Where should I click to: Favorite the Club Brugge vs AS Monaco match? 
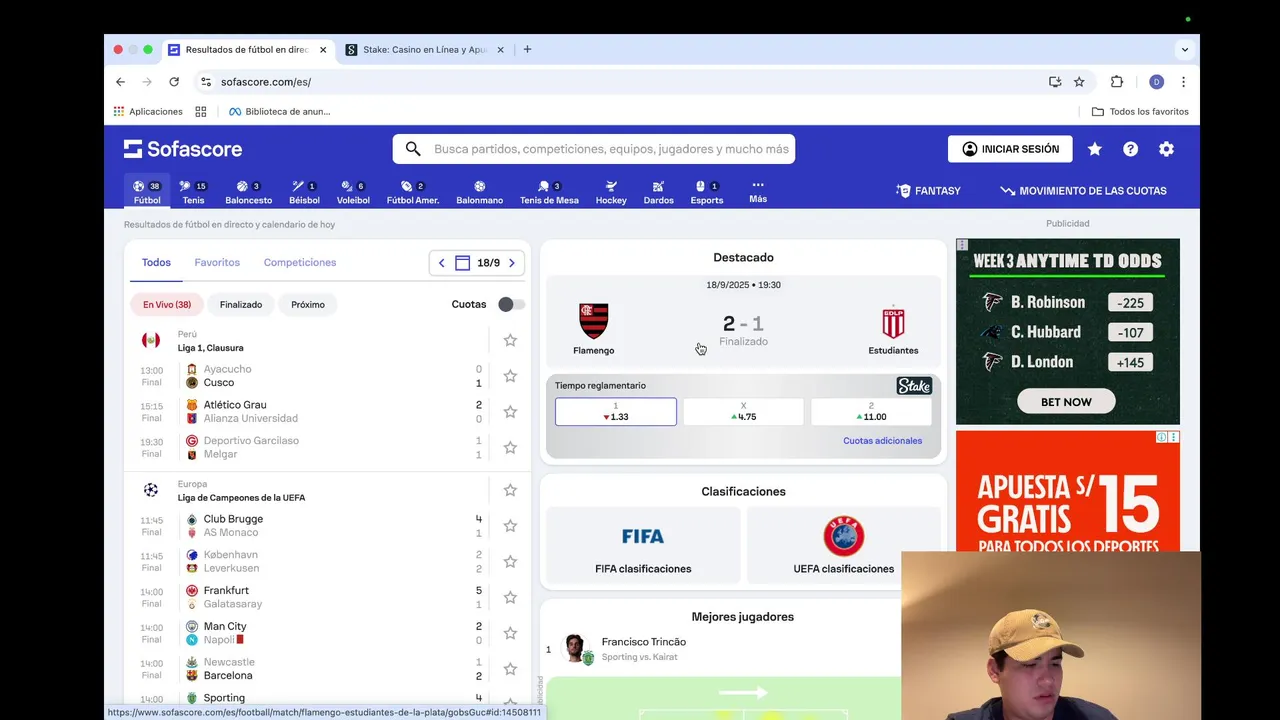click(x=510, y=526)
